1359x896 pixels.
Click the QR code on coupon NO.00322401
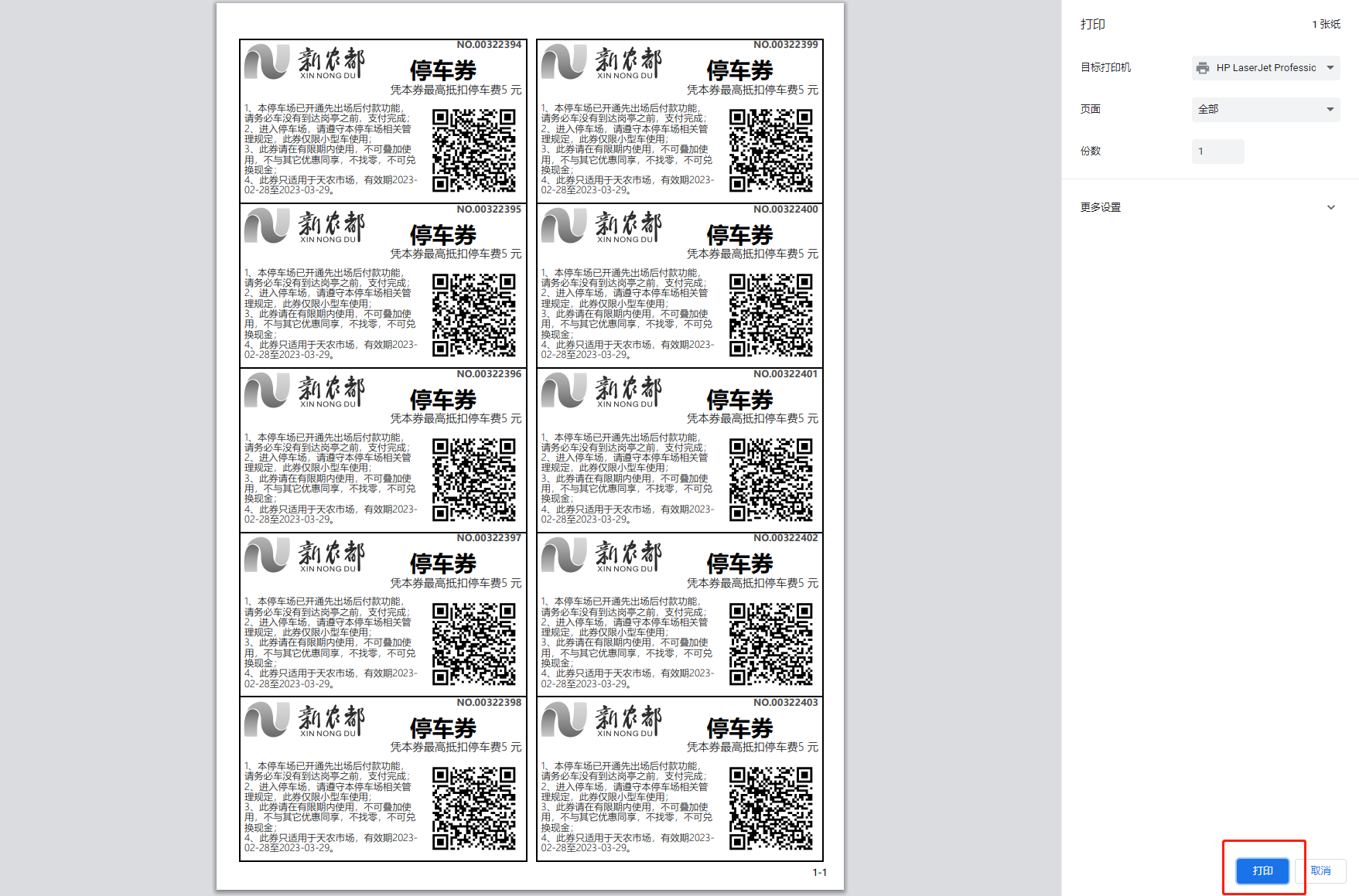(771, 480)
